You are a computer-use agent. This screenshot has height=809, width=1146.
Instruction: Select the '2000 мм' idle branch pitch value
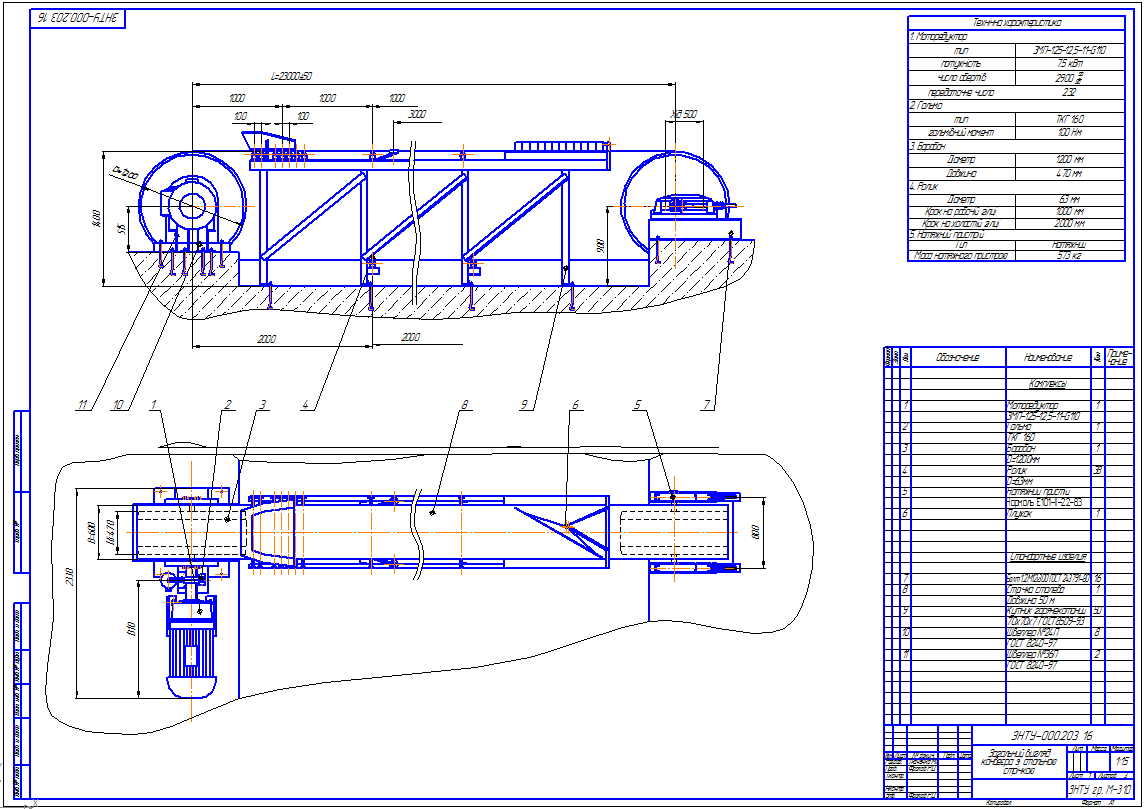1069,224
